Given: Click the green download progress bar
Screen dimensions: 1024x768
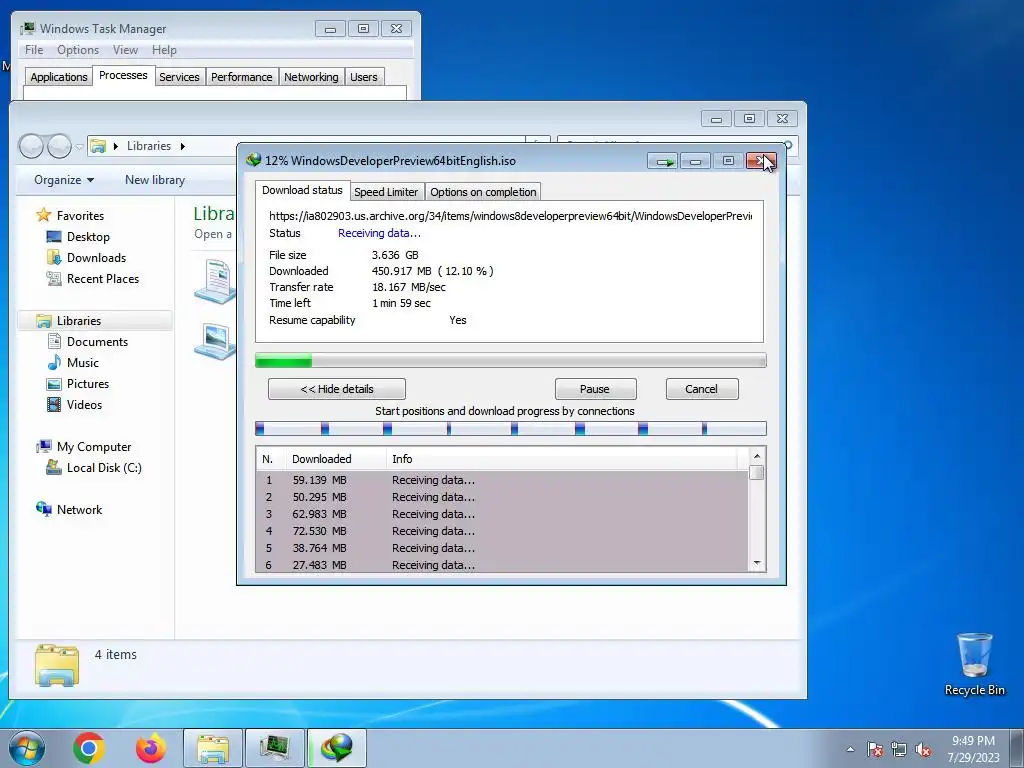Looking at the screenshot, I should [511, 360].
